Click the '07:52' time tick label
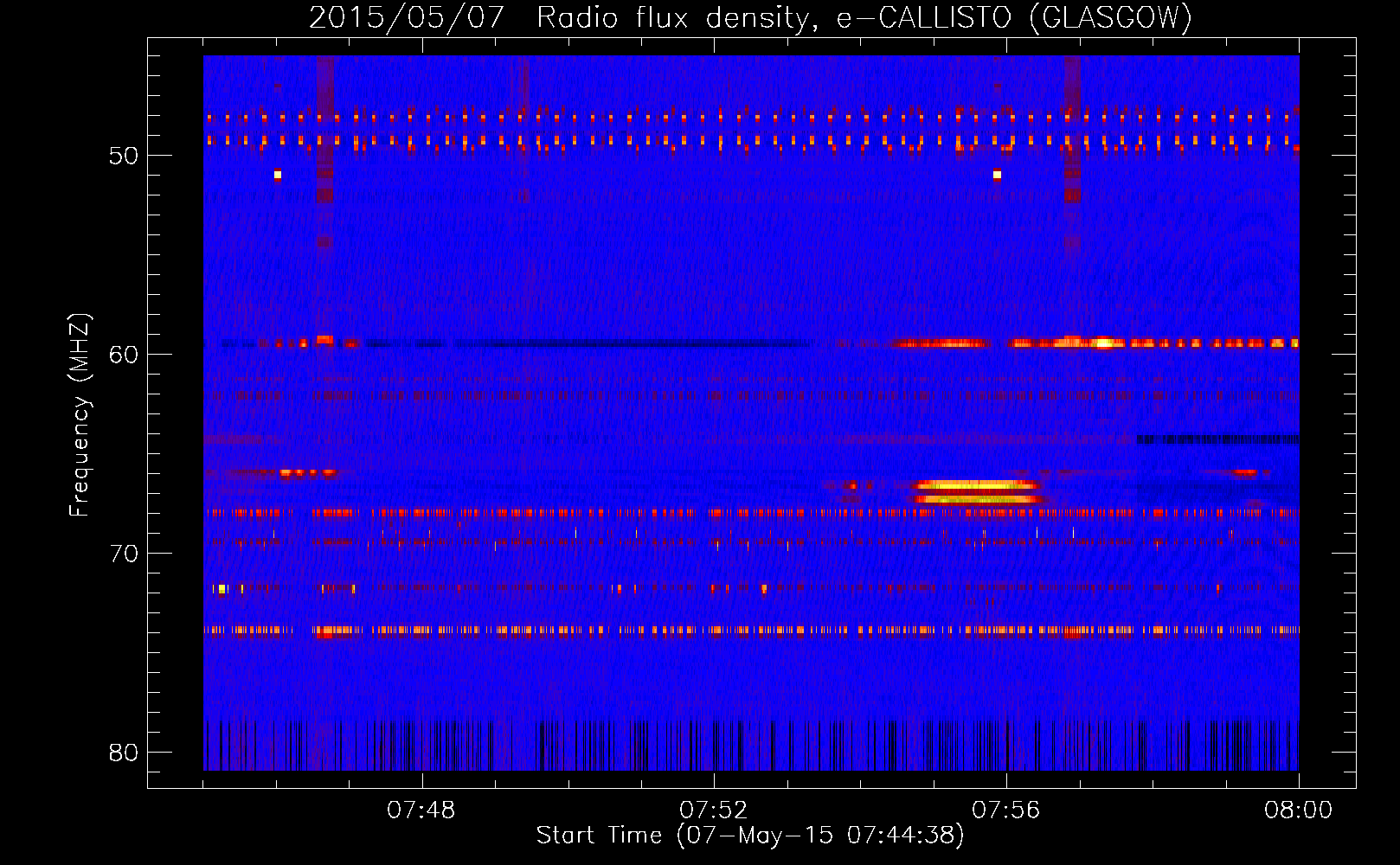 713,811
